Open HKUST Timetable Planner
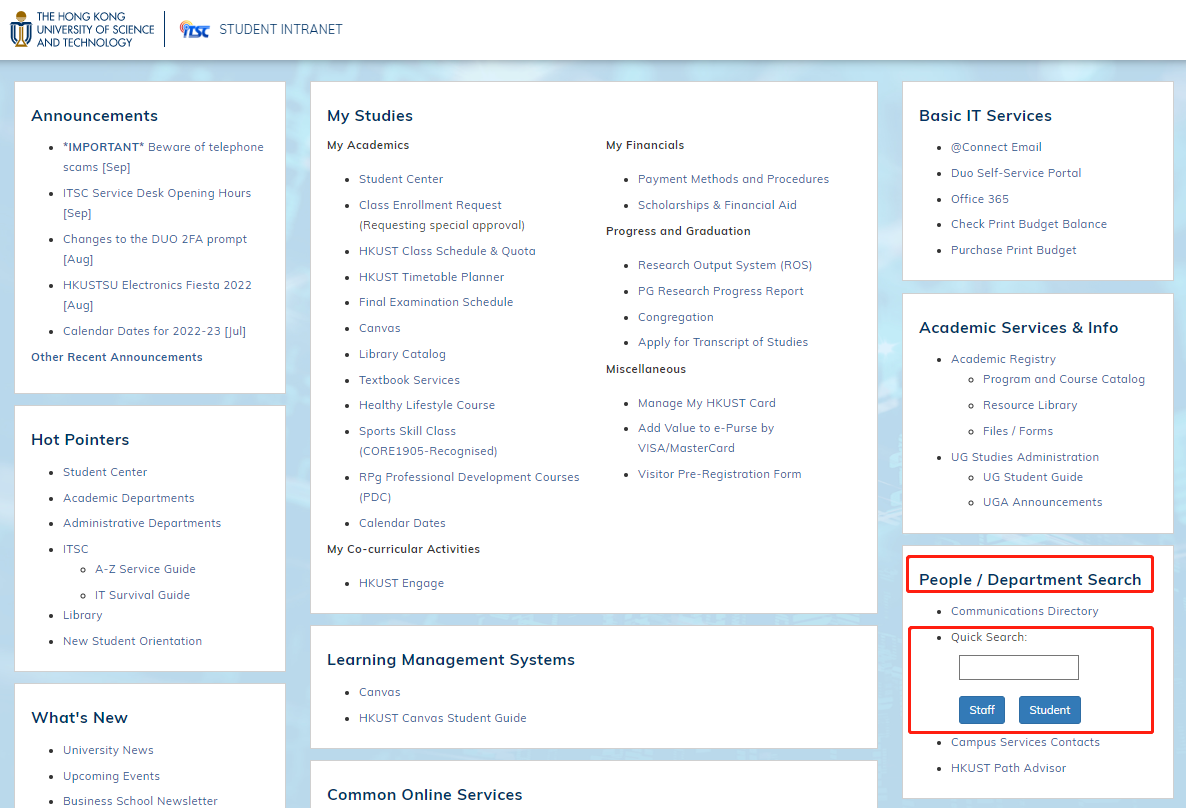This screenshot has height=808, width=1186. pyautogui.click(x=431, y=277)
